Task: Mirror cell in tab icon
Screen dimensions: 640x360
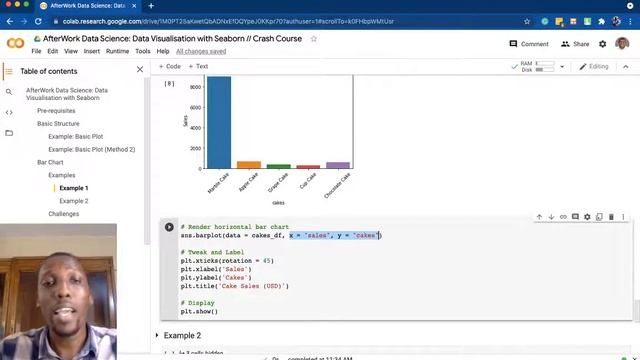Action: point(599,217)
